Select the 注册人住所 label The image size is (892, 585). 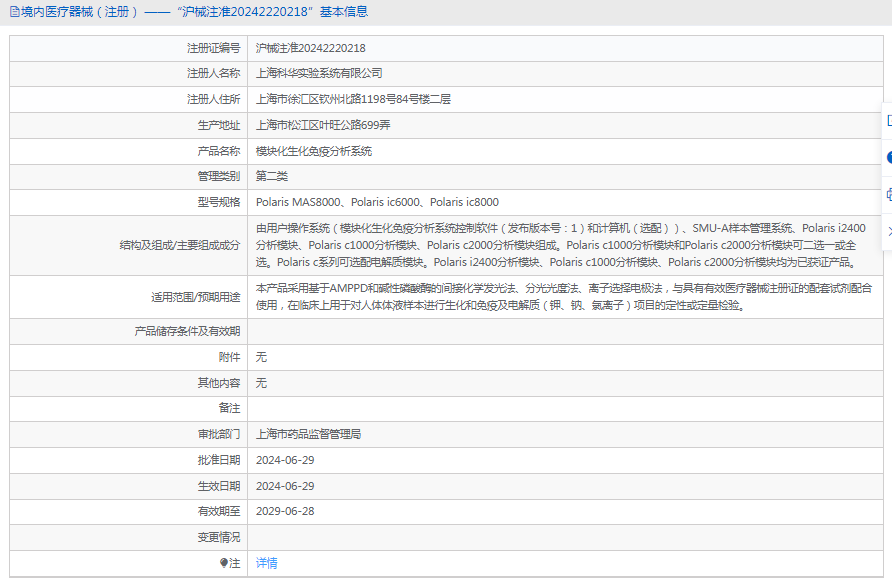tap(214, 100)
